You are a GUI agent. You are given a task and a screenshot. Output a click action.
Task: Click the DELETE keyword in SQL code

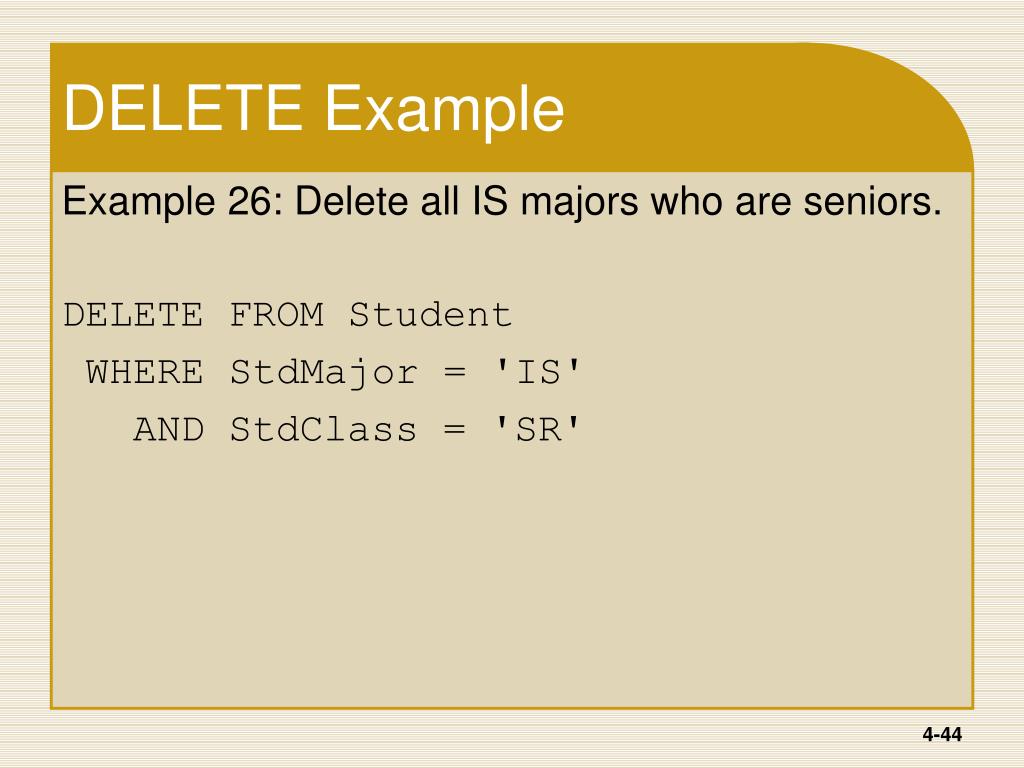click(133, 315)
